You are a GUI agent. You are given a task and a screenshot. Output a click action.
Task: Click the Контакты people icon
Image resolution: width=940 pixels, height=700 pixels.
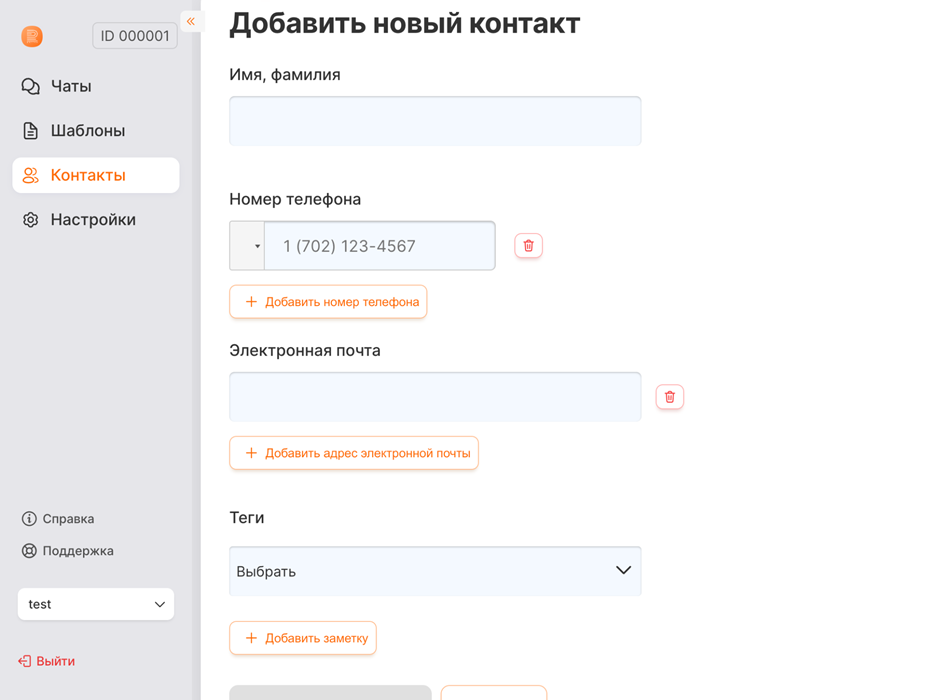pyautogui.click(x=31, y=175)
